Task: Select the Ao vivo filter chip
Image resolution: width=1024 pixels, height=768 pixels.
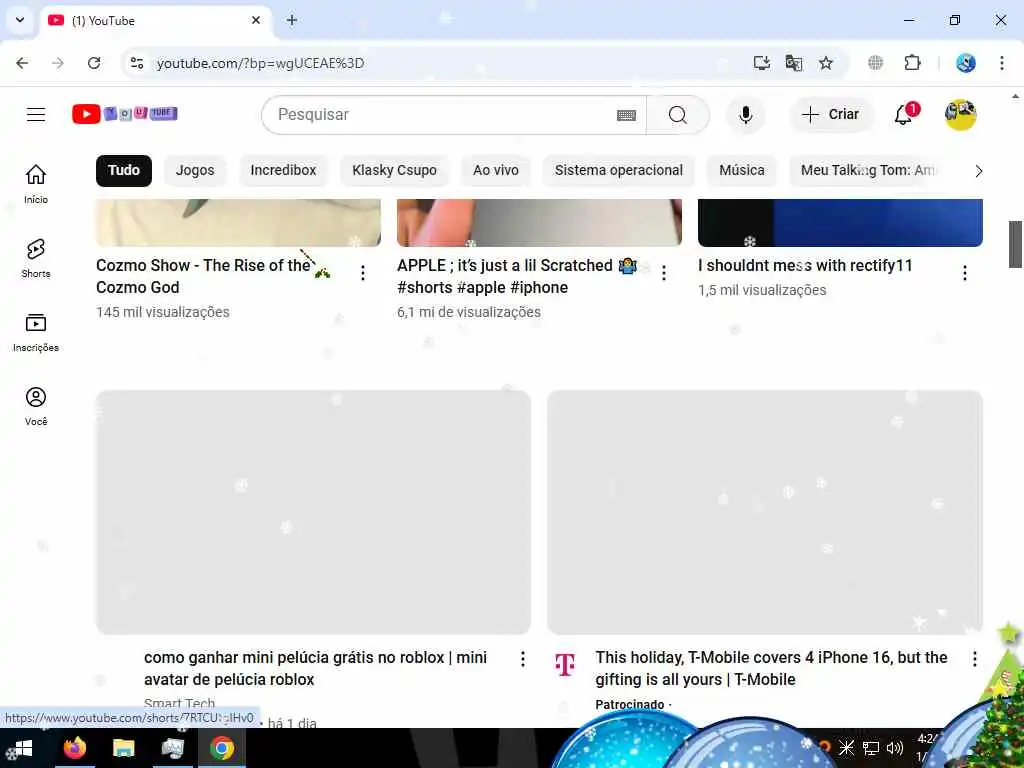Action: tap(496, 170)
